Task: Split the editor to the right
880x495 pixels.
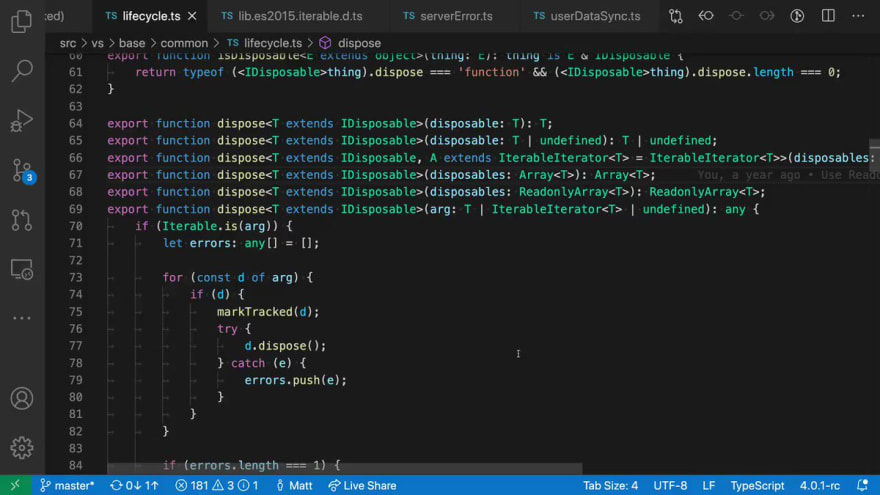Action: tap(828, 16)
